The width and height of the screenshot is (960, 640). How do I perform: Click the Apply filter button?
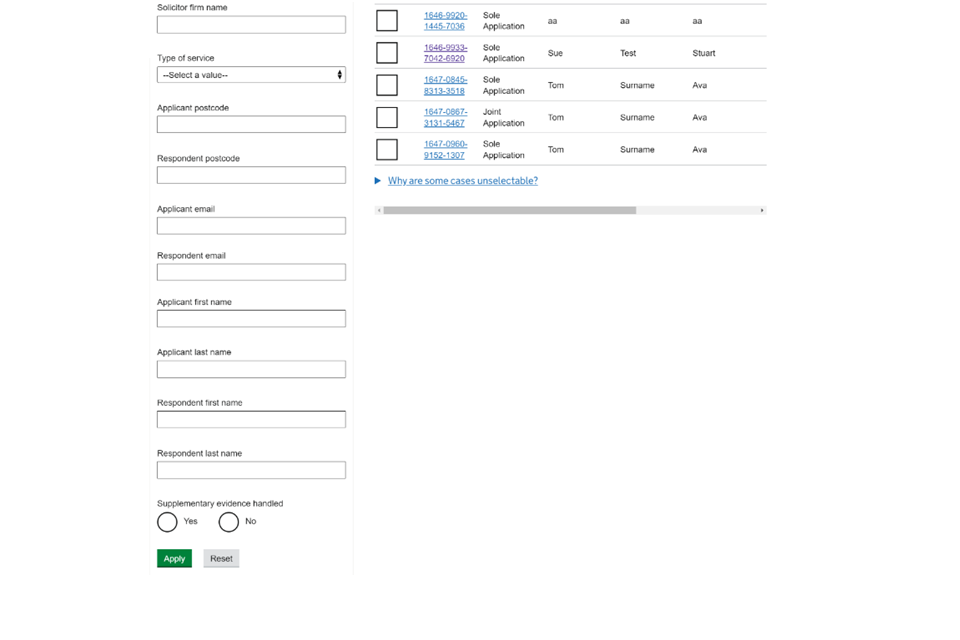coord(174,559)
